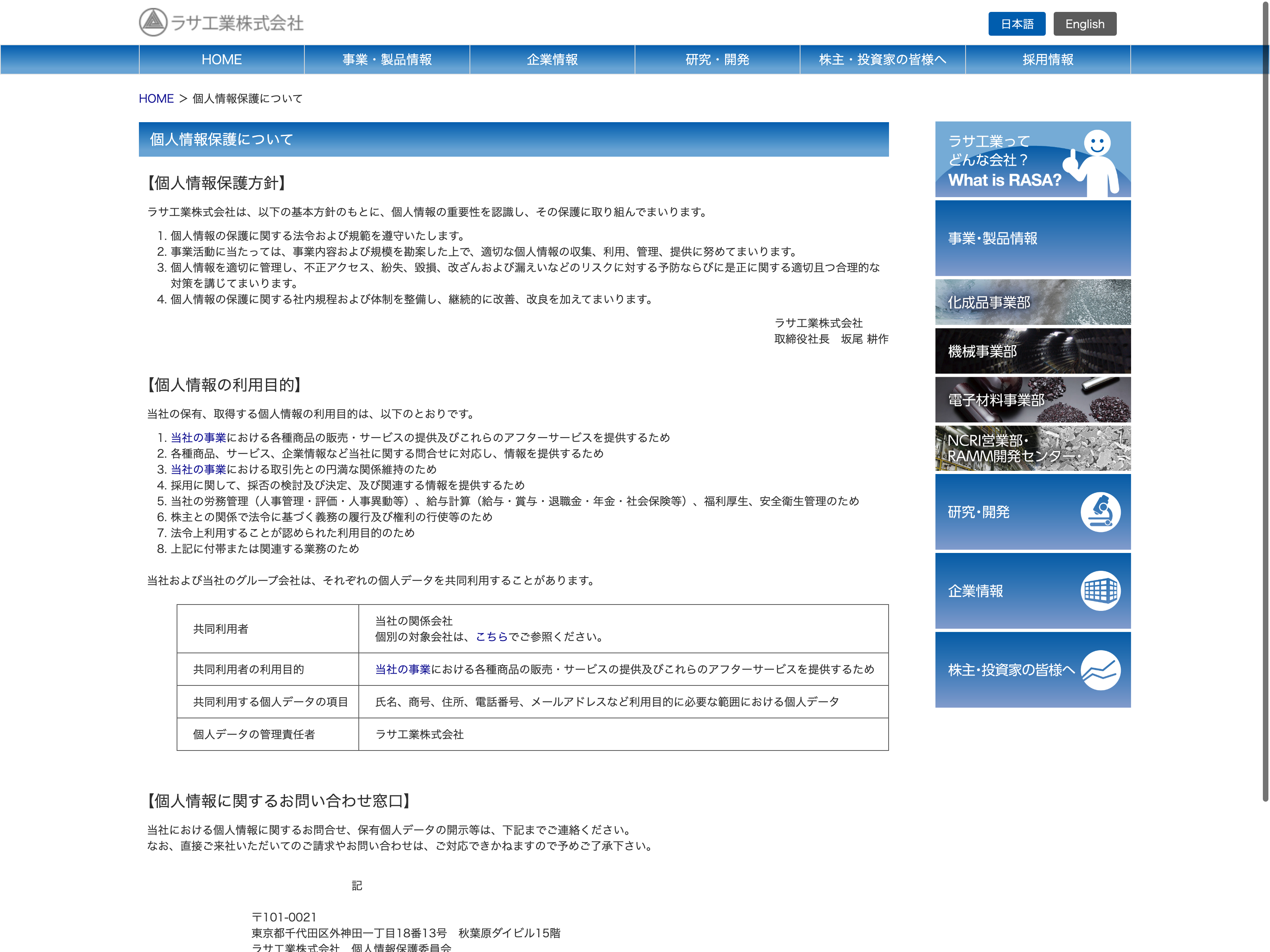Open the HOME navigation menu item
This screenshot has height=952, width=1270.
(221, 59)
